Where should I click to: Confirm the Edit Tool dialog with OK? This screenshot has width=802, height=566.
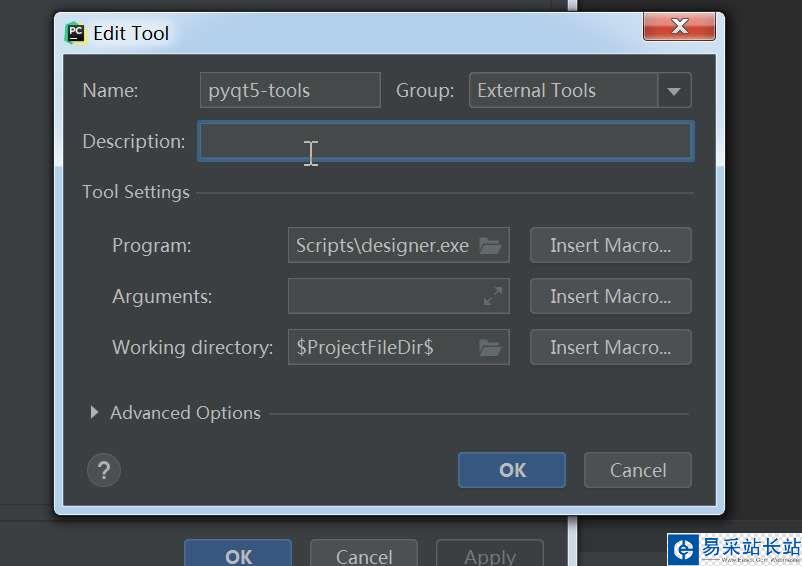pos(512,470)
